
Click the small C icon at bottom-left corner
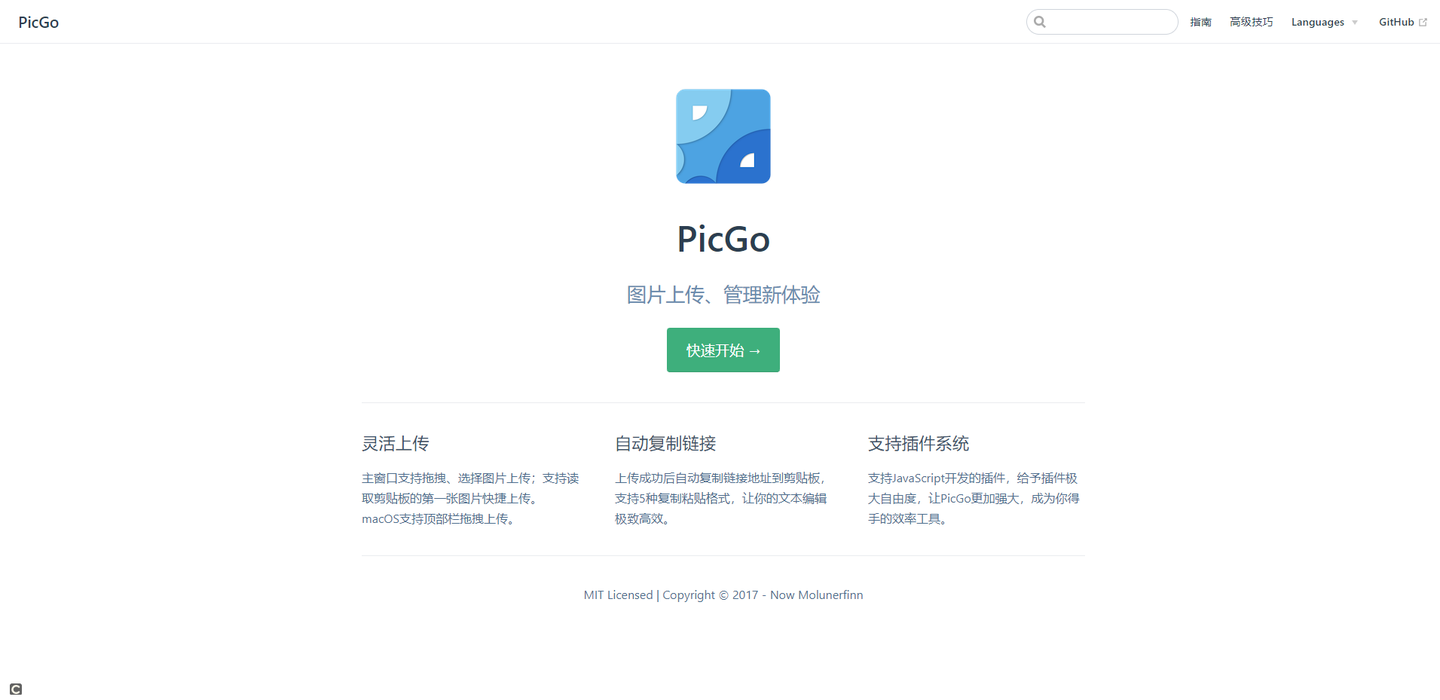[x=15, y=688]
